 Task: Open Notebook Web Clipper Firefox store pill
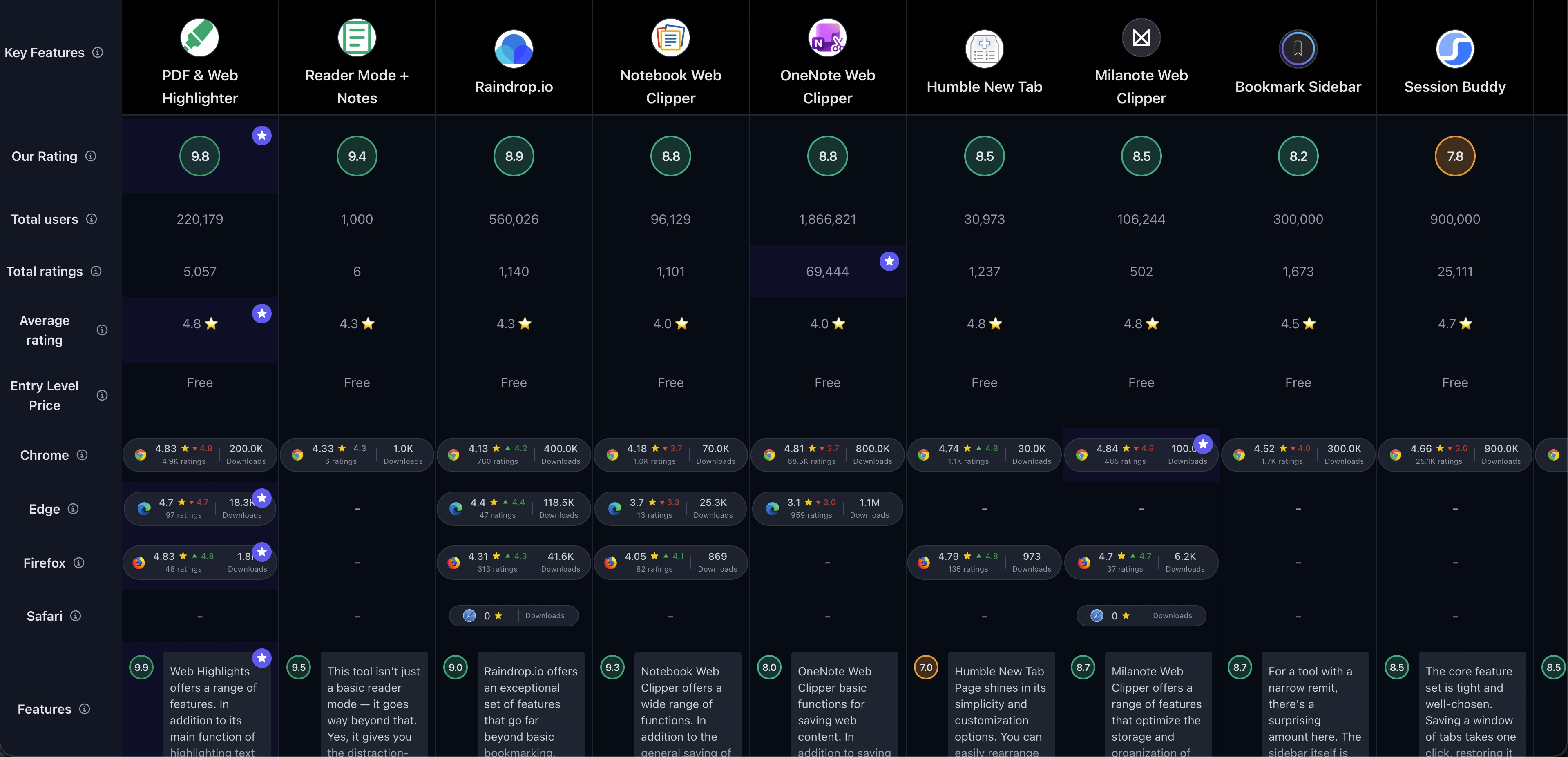[670, 562]
